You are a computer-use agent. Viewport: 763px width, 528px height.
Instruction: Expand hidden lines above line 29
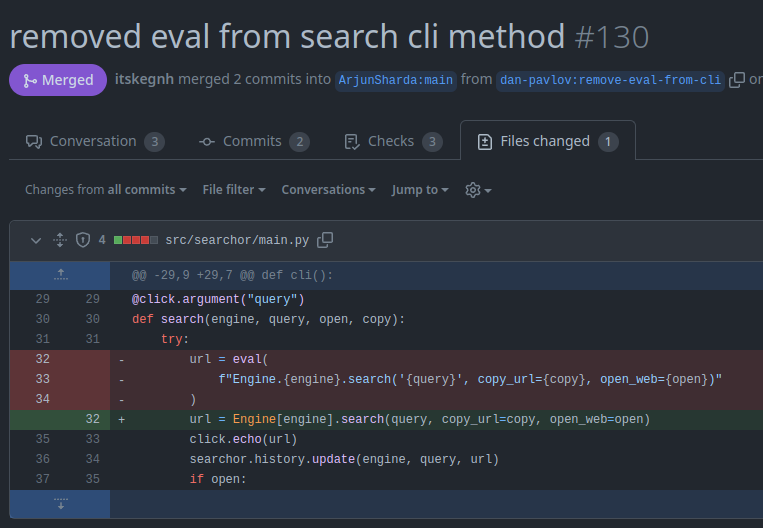(x=60, y=274)
